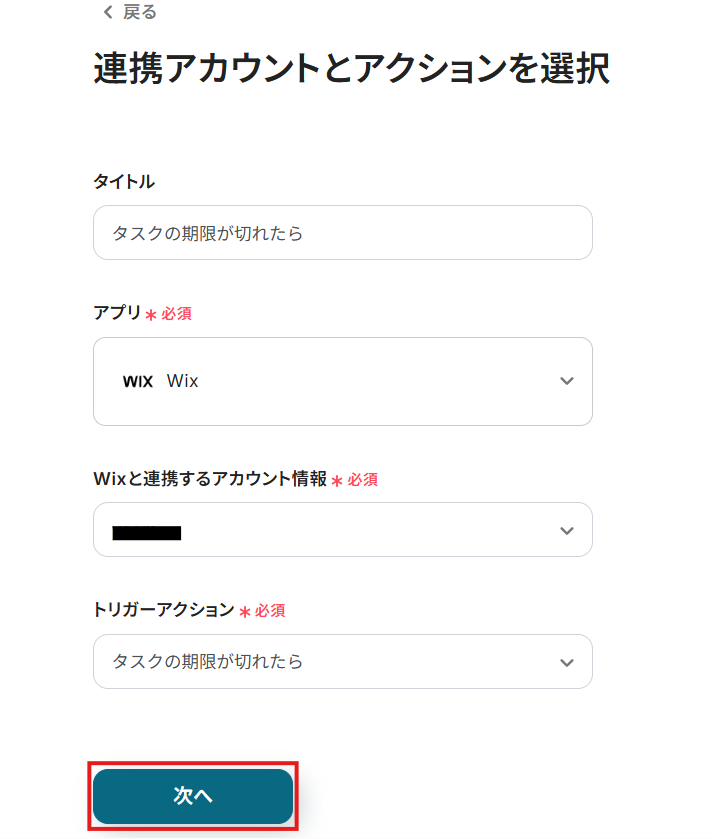
Task: Click the Wixと連携するアカウント情報 label
Action: point(210,479)
